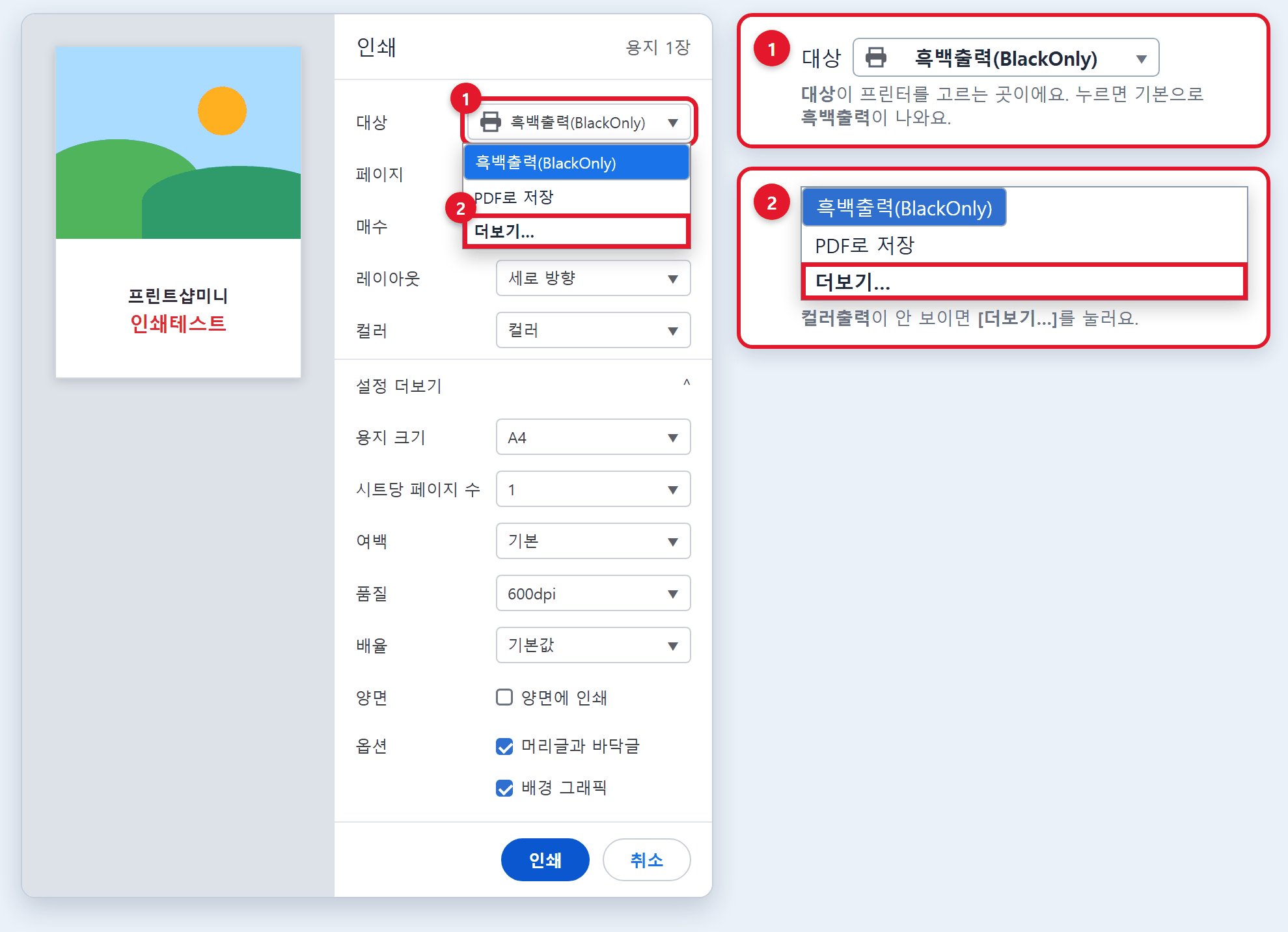This screenshot has height=932, width=1288.
Task: Click the 인쇄테스트 red text in preview
Action: tap(178, 323)
